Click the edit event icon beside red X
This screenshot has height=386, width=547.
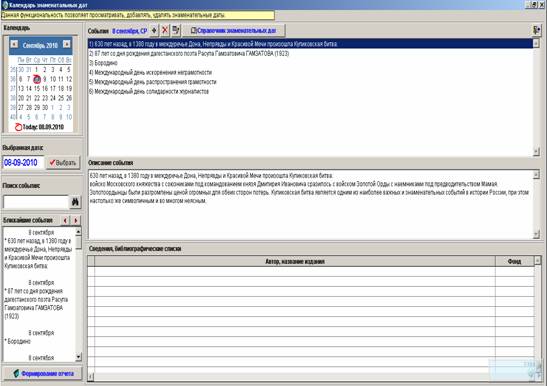point(176,31)
